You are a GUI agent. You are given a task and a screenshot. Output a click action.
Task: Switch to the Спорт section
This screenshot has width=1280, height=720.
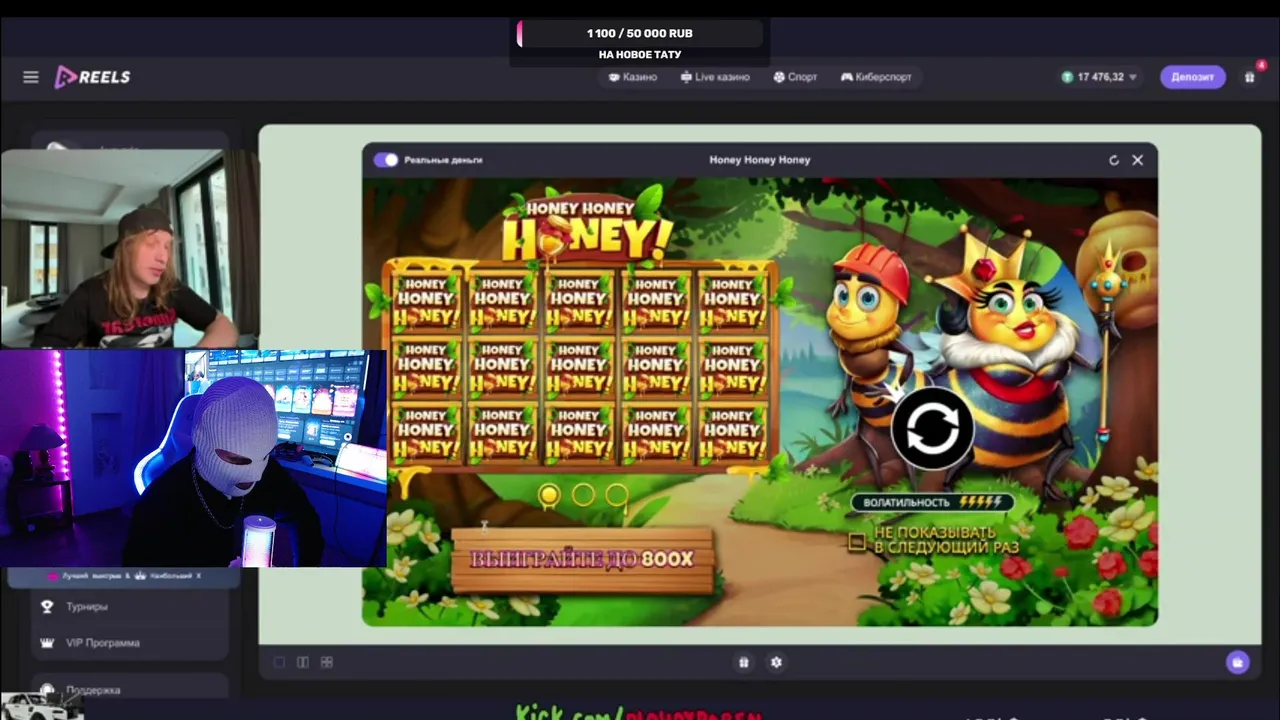pyautogui.click(x=795, y=77)
